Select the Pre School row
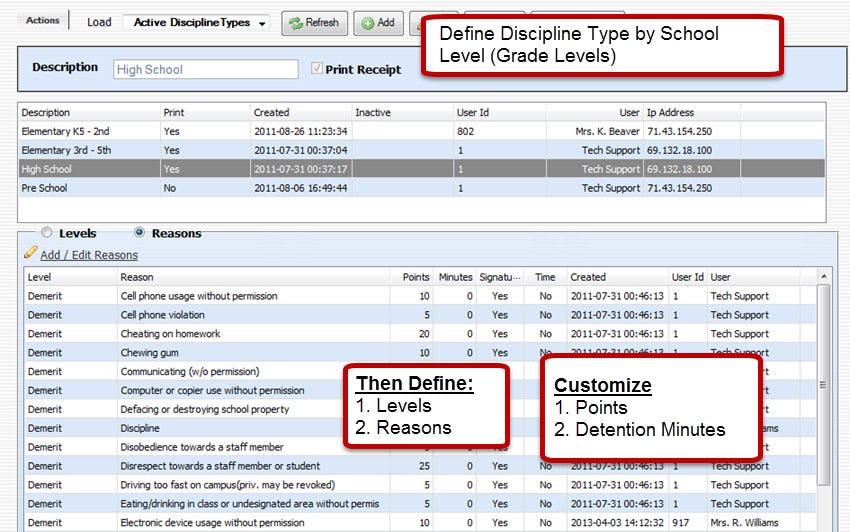 point(422,188)
